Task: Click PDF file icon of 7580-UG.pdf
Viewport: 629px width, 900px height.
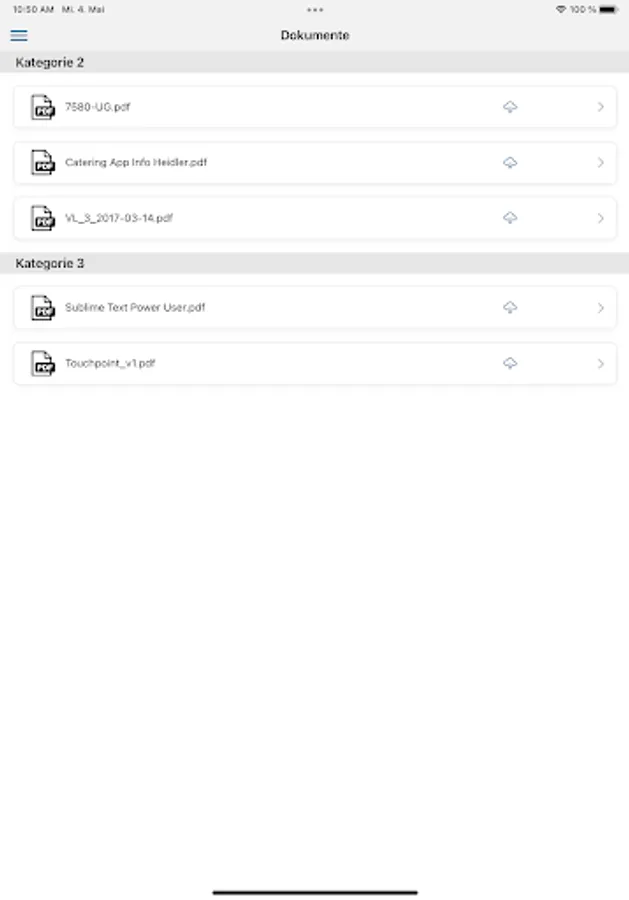Action: [x=43, y=107]
